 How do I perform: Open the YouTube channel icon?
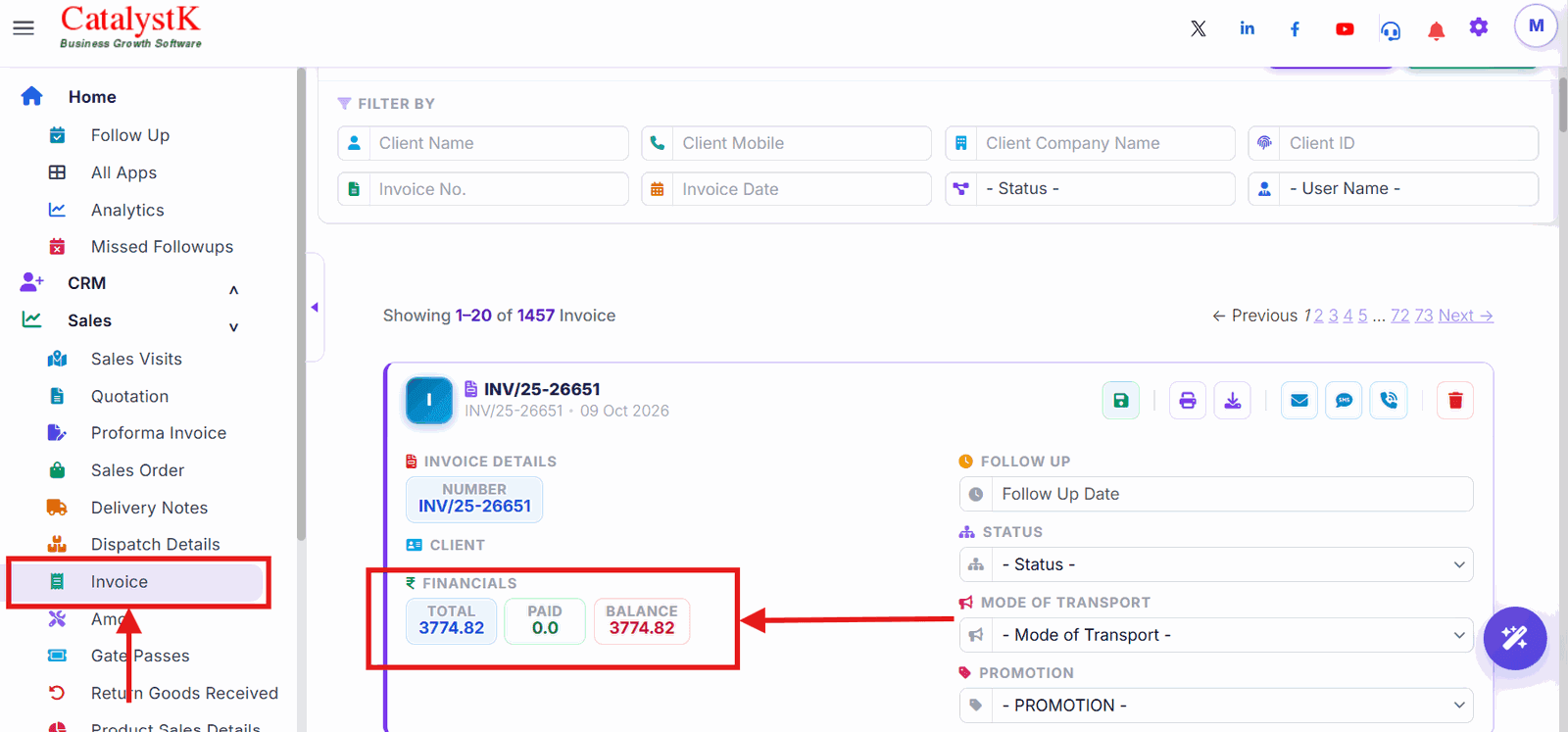click(x=1345, y=29)
